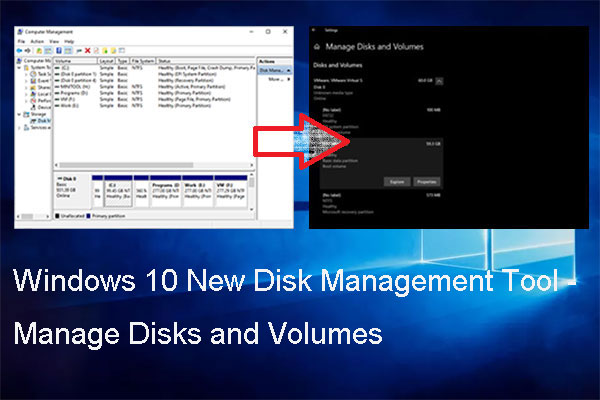Click the red X delete toolbar icon
600x400 pixels.
[x=88, y=51]
